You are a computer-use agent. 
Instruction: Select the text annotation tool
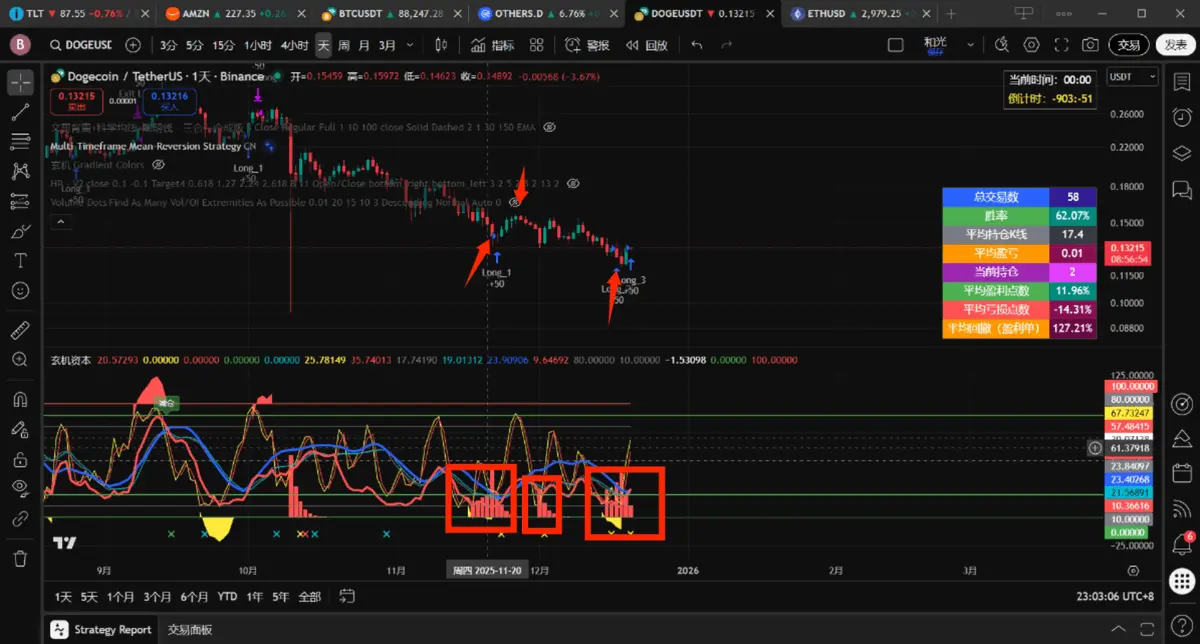[20, 261]
